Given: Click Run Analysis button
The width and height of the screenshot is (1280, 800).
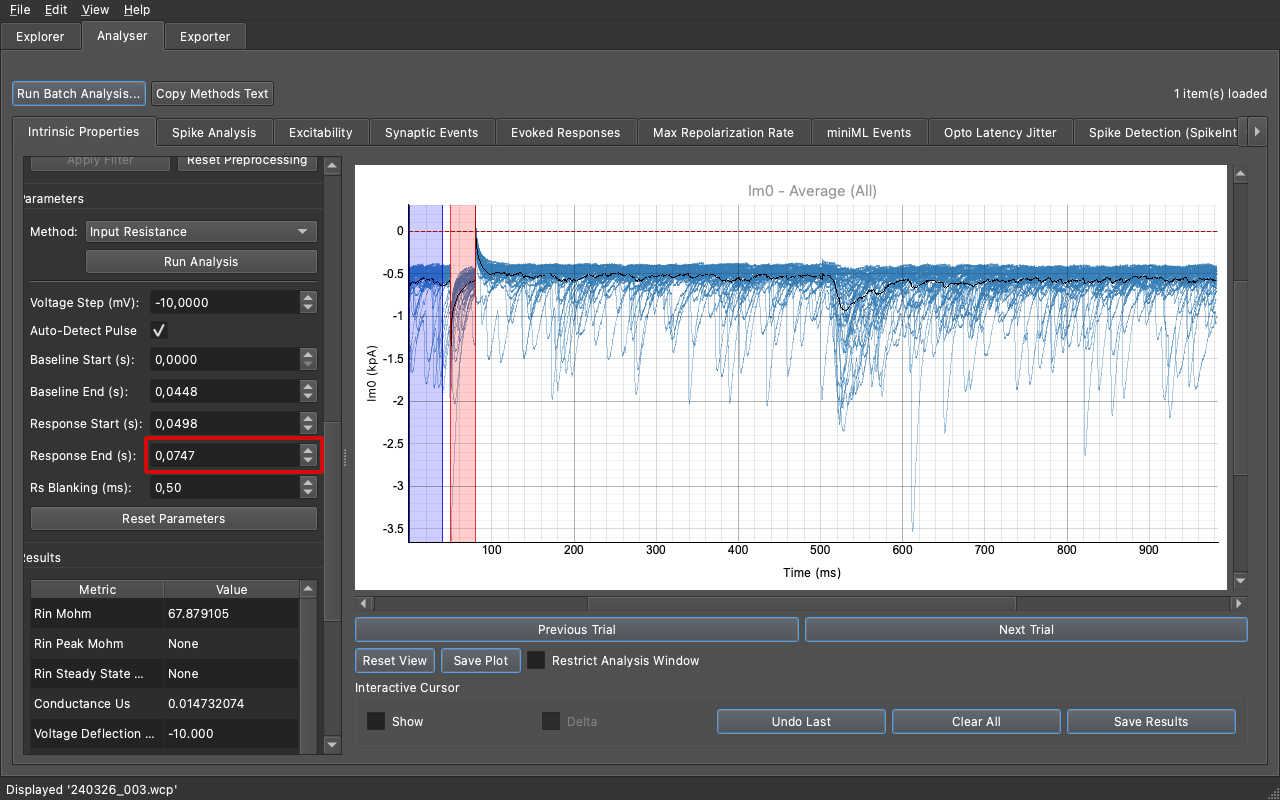Looking at the screenshot, I should click(201, 261).
